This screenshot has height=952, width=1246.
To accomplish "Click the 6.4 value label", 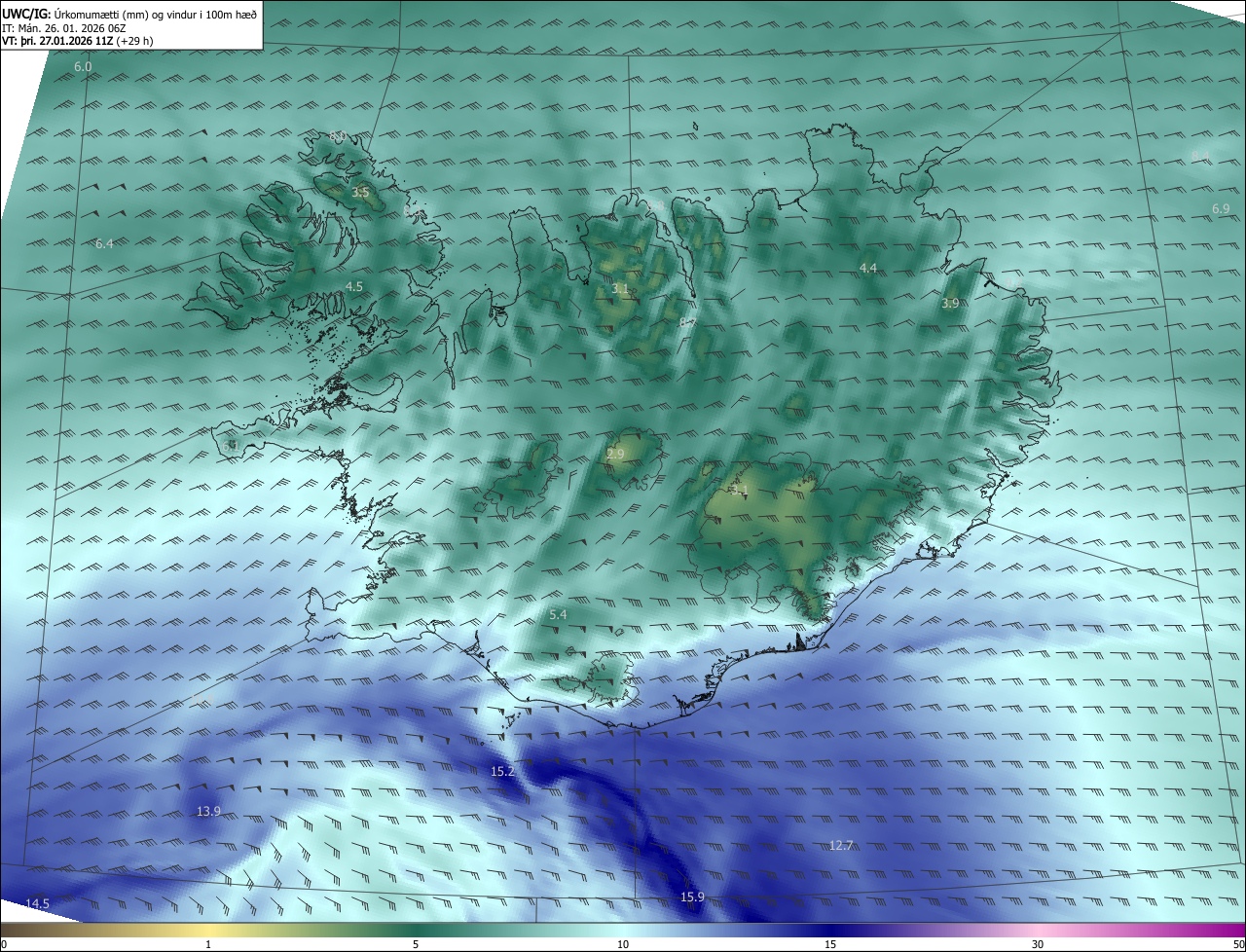I will tap(104, 243).
